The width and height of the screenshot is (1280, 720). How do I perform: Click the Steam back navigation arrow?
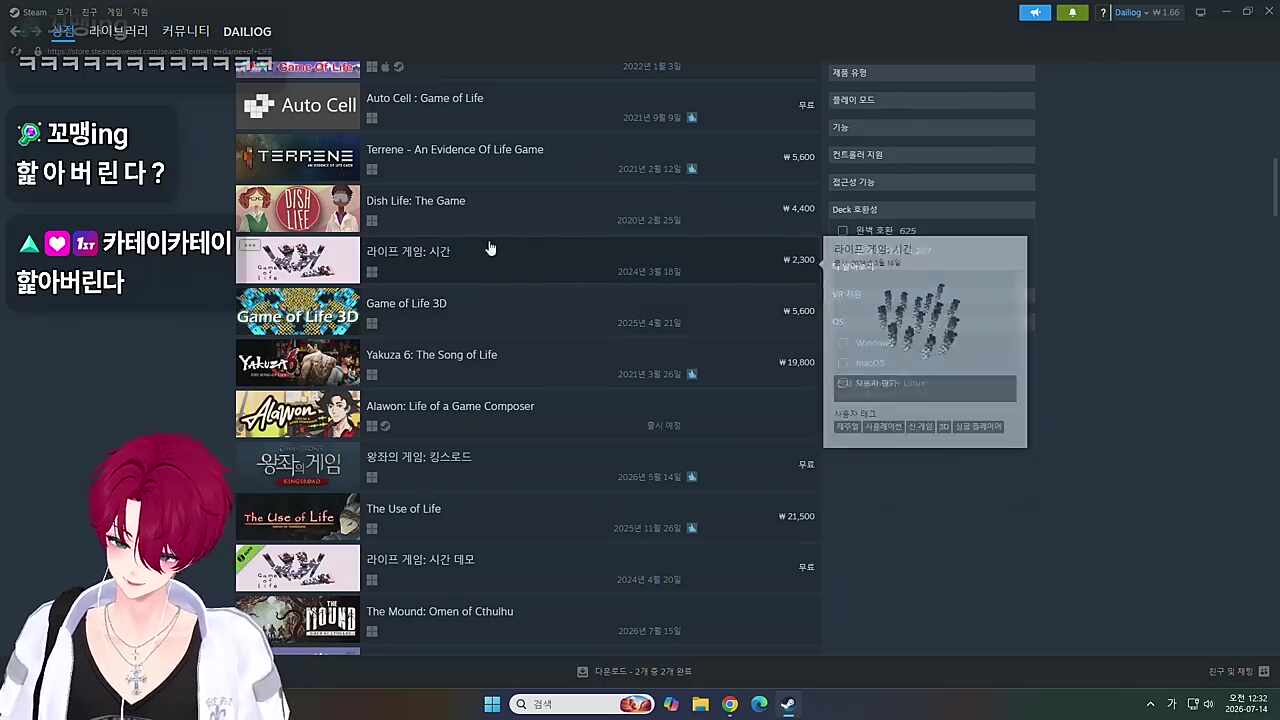click(x=15, y=32)
